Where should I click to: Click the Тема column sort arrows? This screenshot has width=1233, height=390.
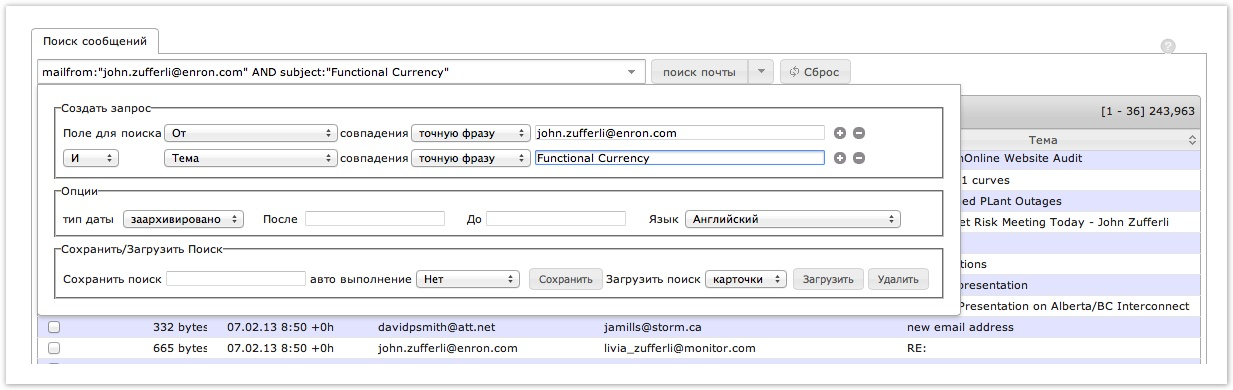pos(1192,140)
